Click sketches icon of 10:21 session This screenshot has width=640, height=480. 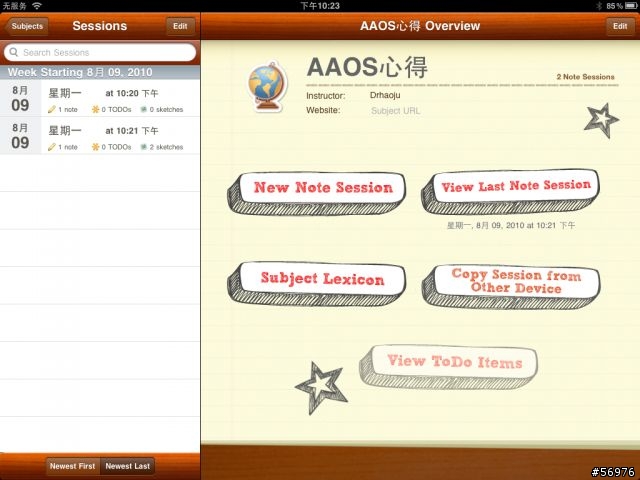tap(144, 147)
